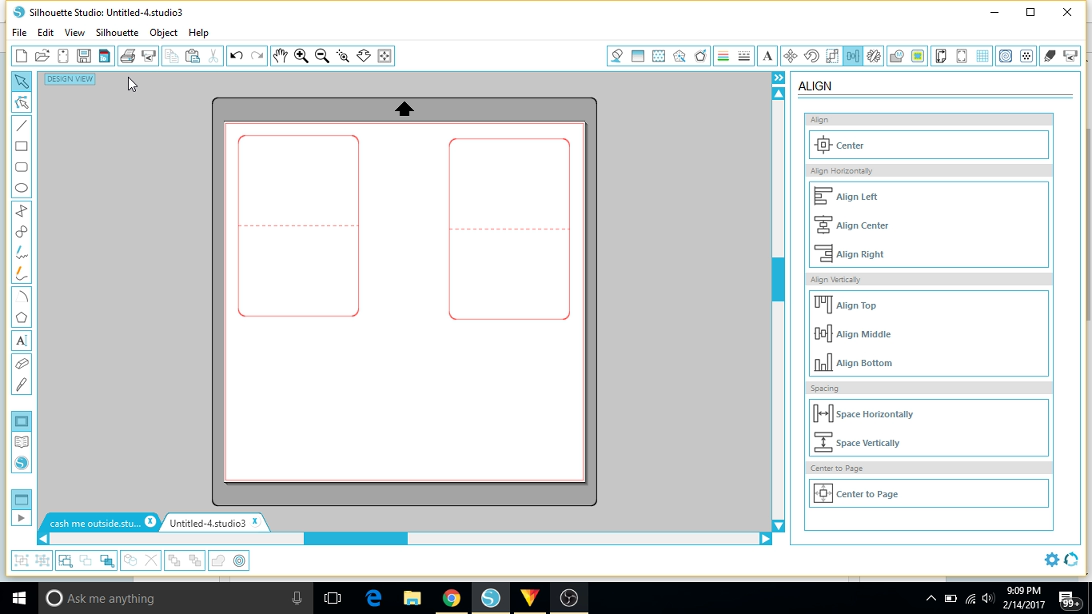
Task: Open preferences gear at bottom right
Action: coord(1052,560)
